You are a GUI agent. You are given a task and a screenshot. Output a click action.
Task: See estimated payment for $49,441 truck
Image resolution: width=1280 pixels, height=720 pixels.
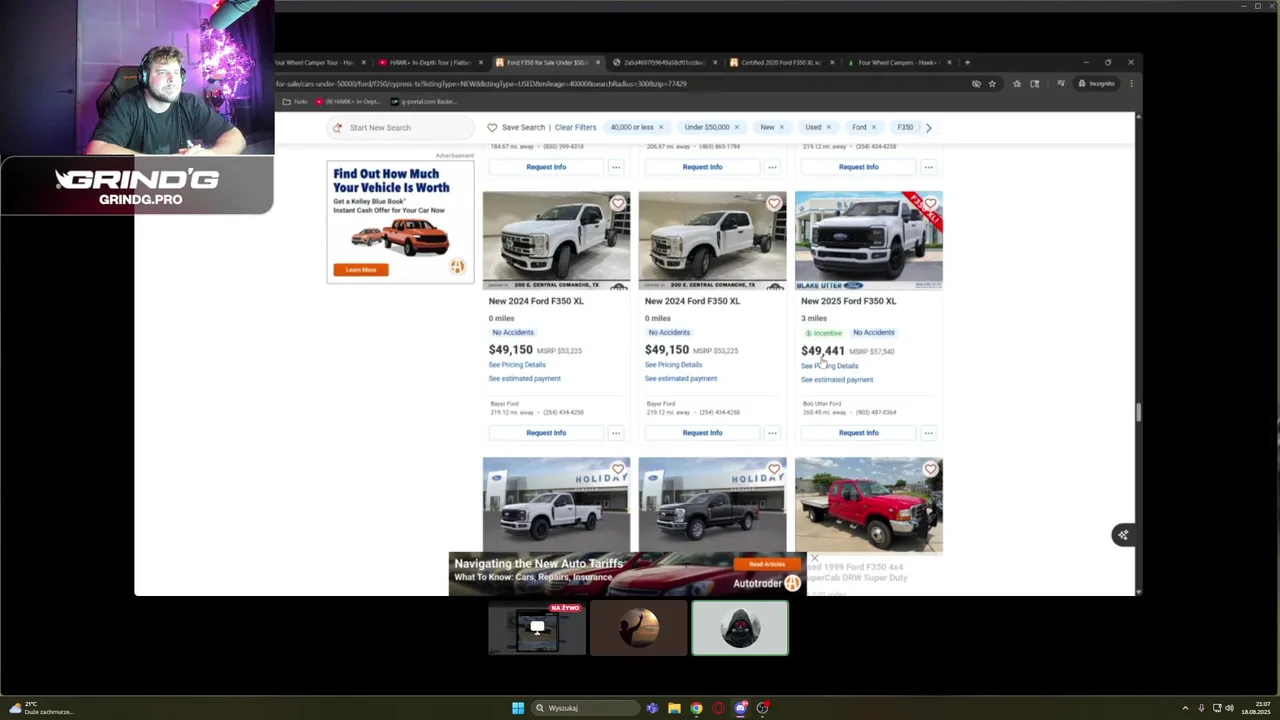point(836,380)
